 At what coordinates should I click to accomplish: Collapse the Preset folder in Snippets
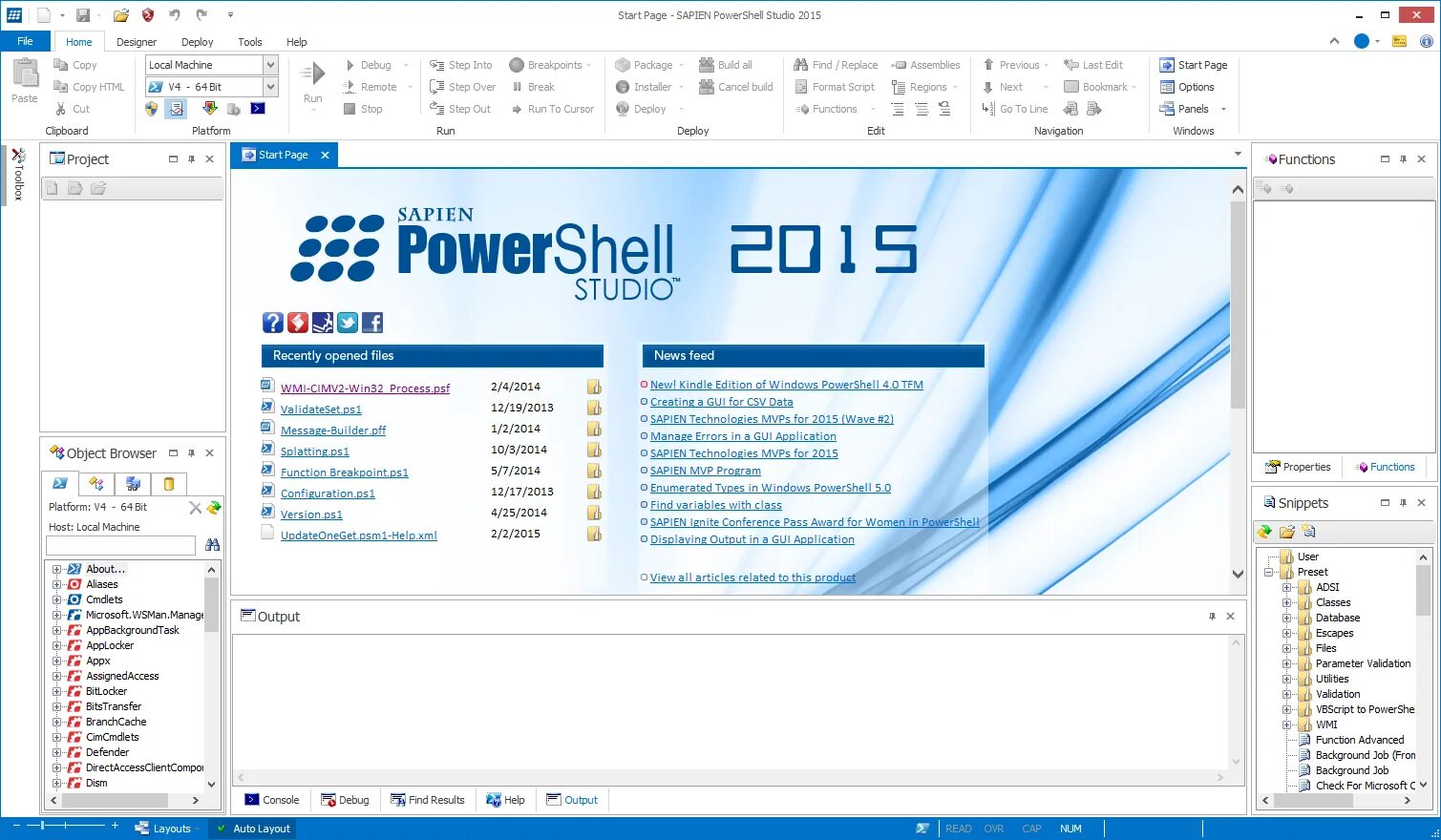1269,572
